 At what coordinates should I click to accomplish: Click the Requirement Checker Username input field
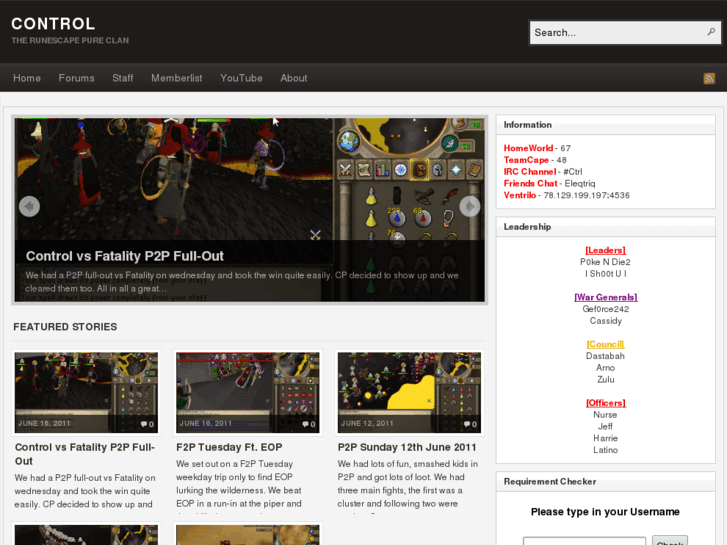tap(584, 541)
